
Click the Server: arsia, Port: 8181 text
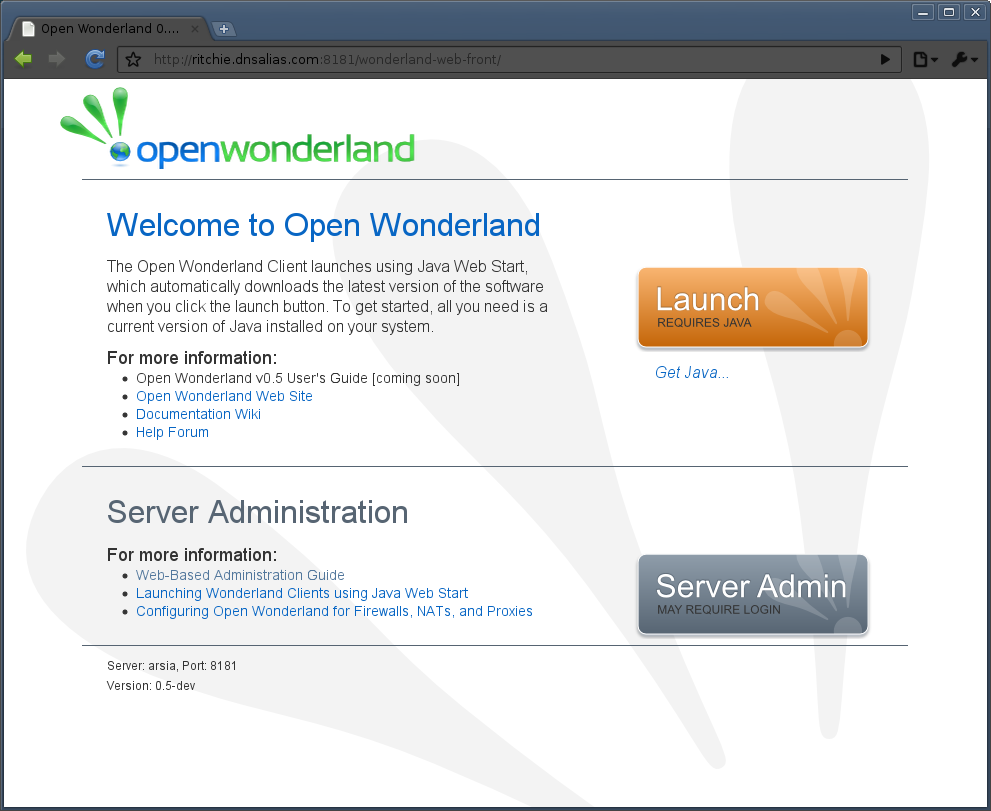coord(172,666)
